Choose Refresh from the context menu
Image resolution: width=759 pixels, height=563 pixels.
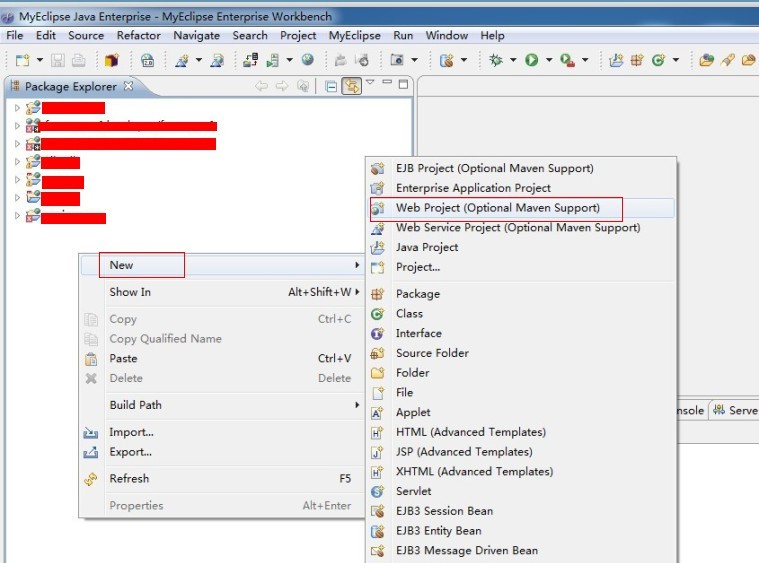tap(222, 478)
